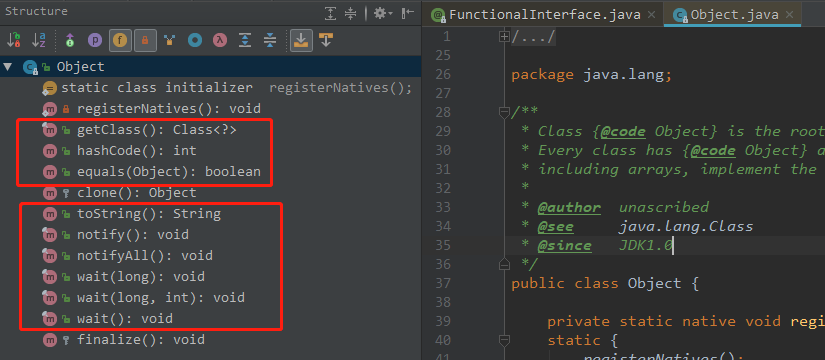Toggle Show Anonymous Classes blue circle icon

tap(195, 40)
